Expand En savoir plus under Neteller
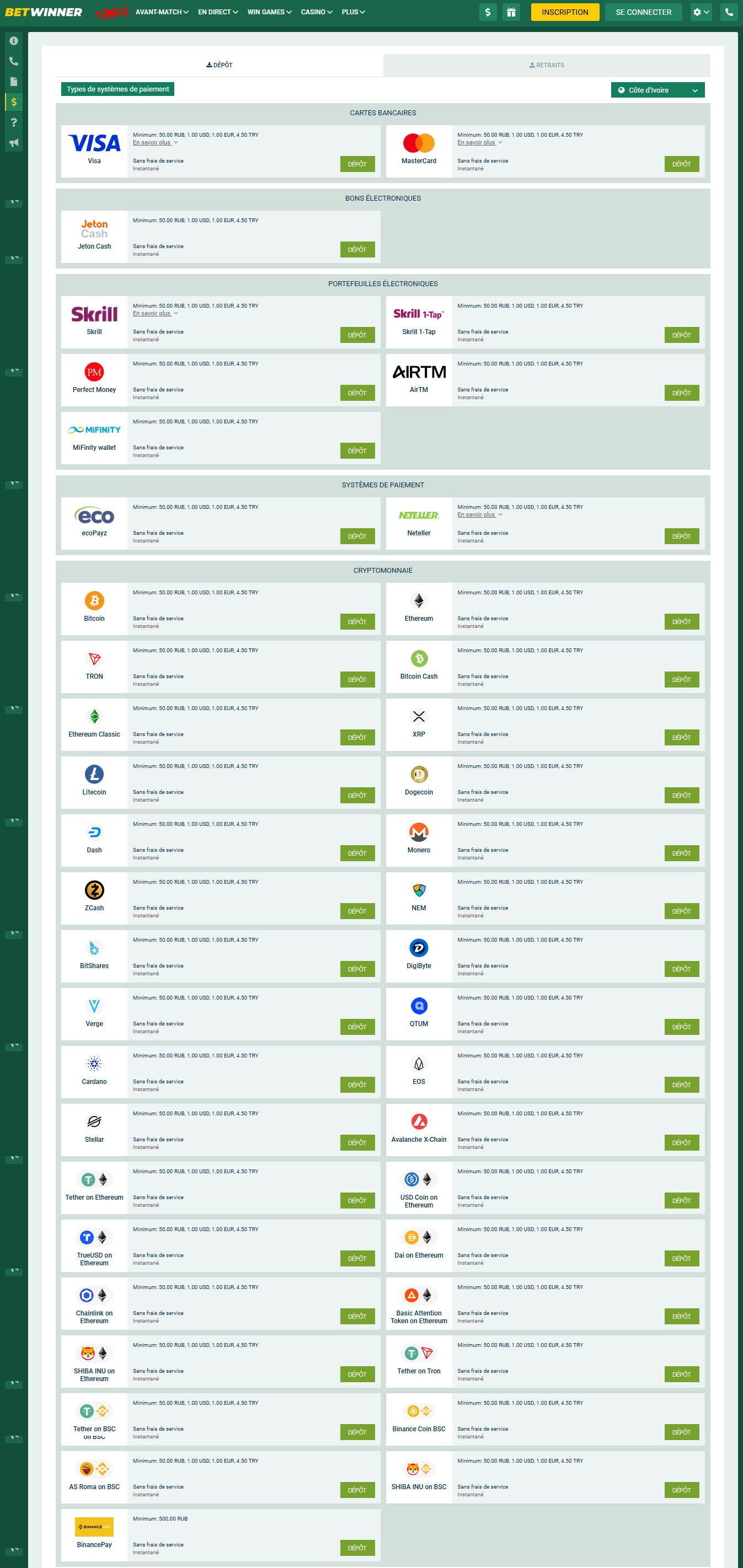Screen dimensions: 743x1568 pos(480,514)
